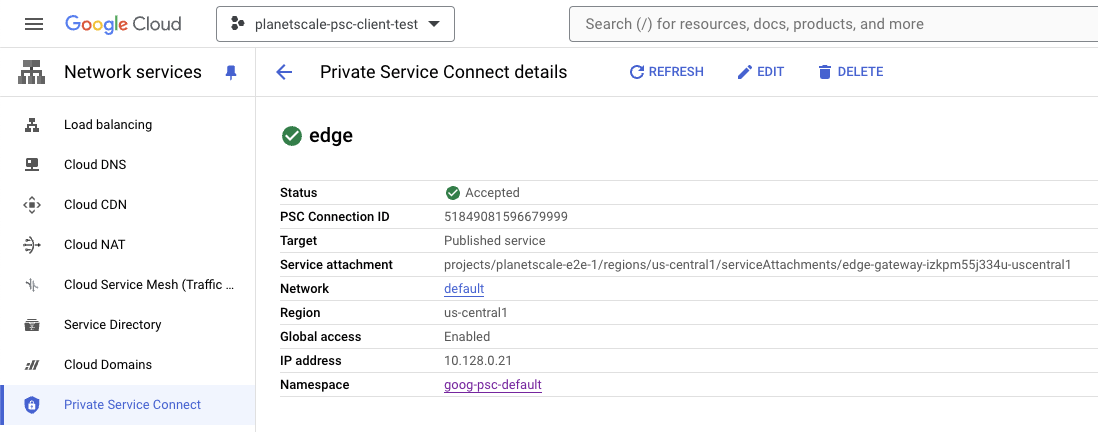Click the Cloud NAT icon

point(32,245)
